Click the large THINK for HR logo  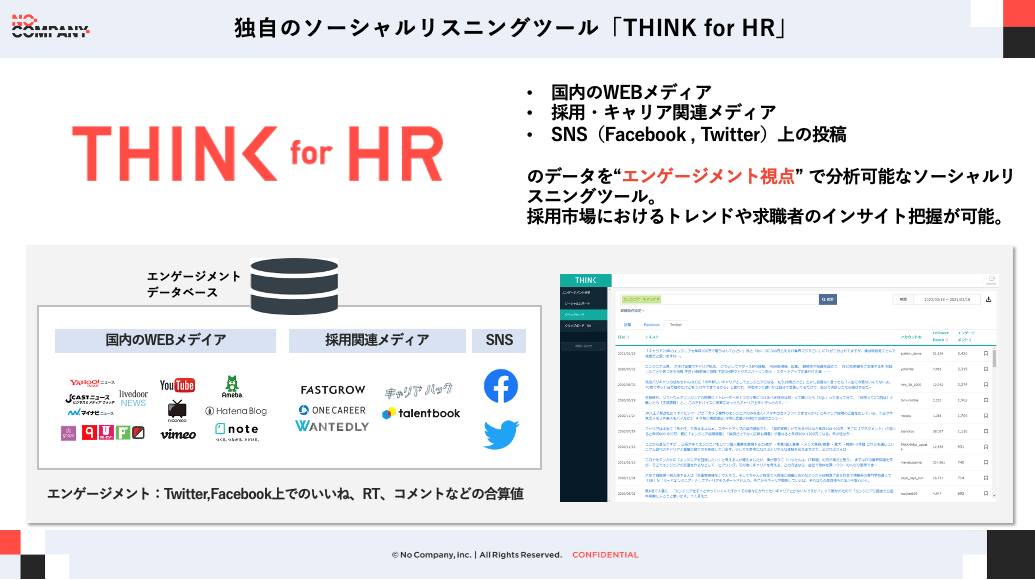click(257, 153)
